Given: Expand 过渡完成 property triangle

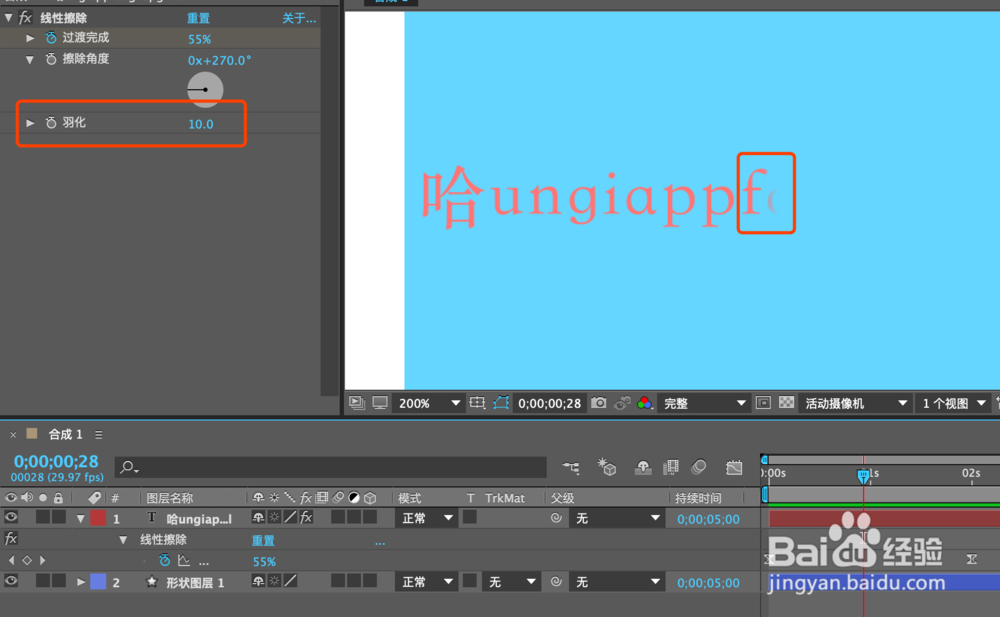Looking at the screenshot, I should [30, 38].
